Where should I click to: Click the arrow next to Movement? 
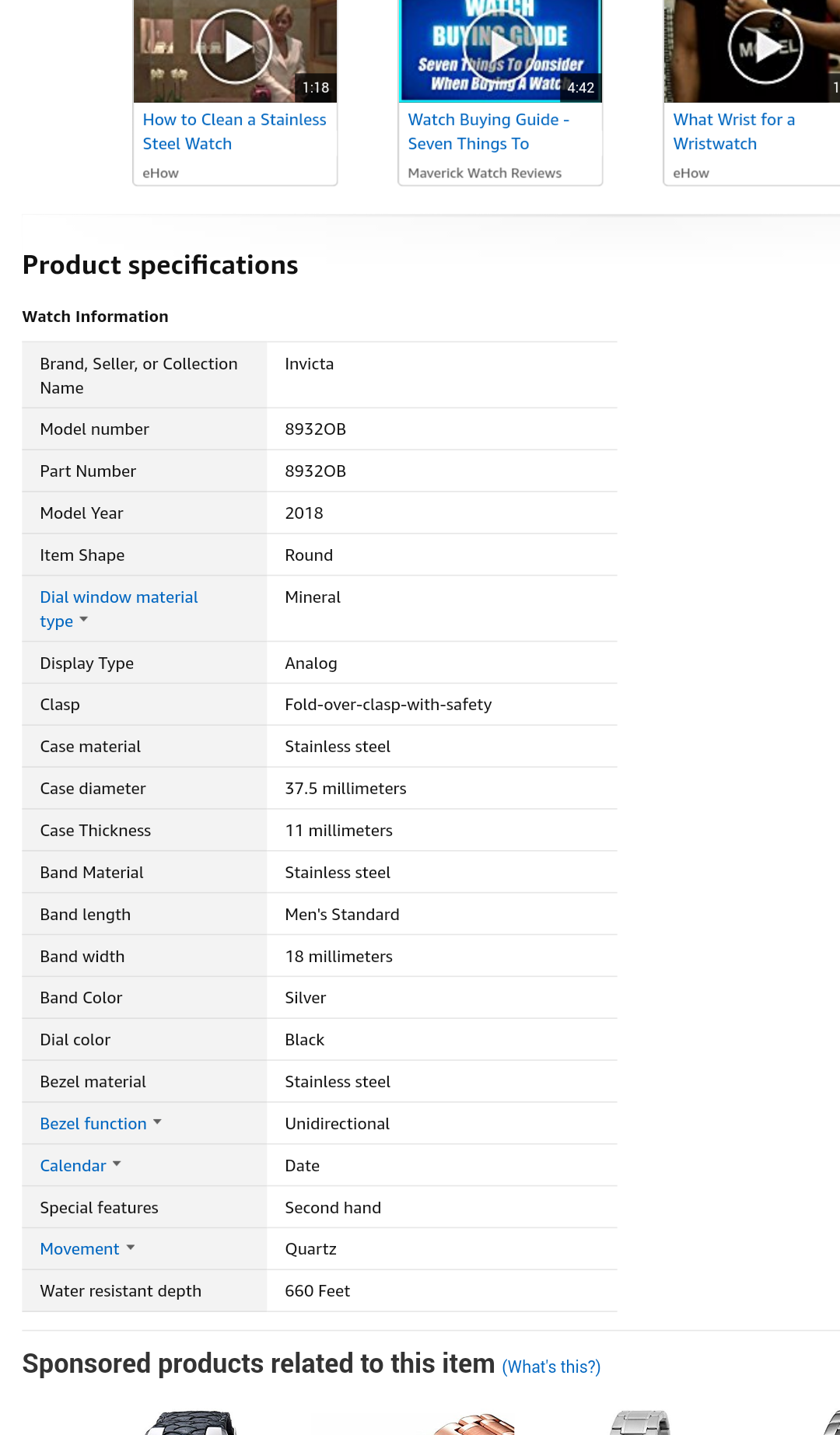(131, 1248)
